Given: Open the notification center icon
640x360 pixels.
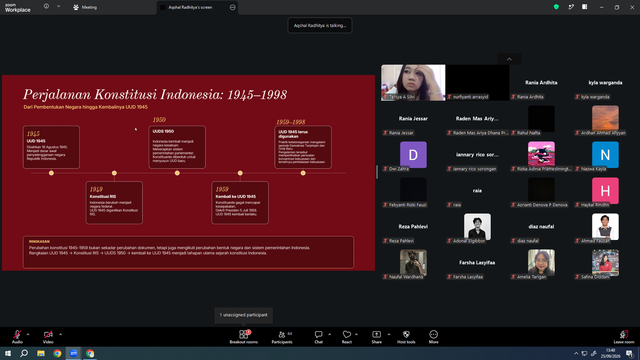Looking at the screenshot, I should (x=630, y=353).
